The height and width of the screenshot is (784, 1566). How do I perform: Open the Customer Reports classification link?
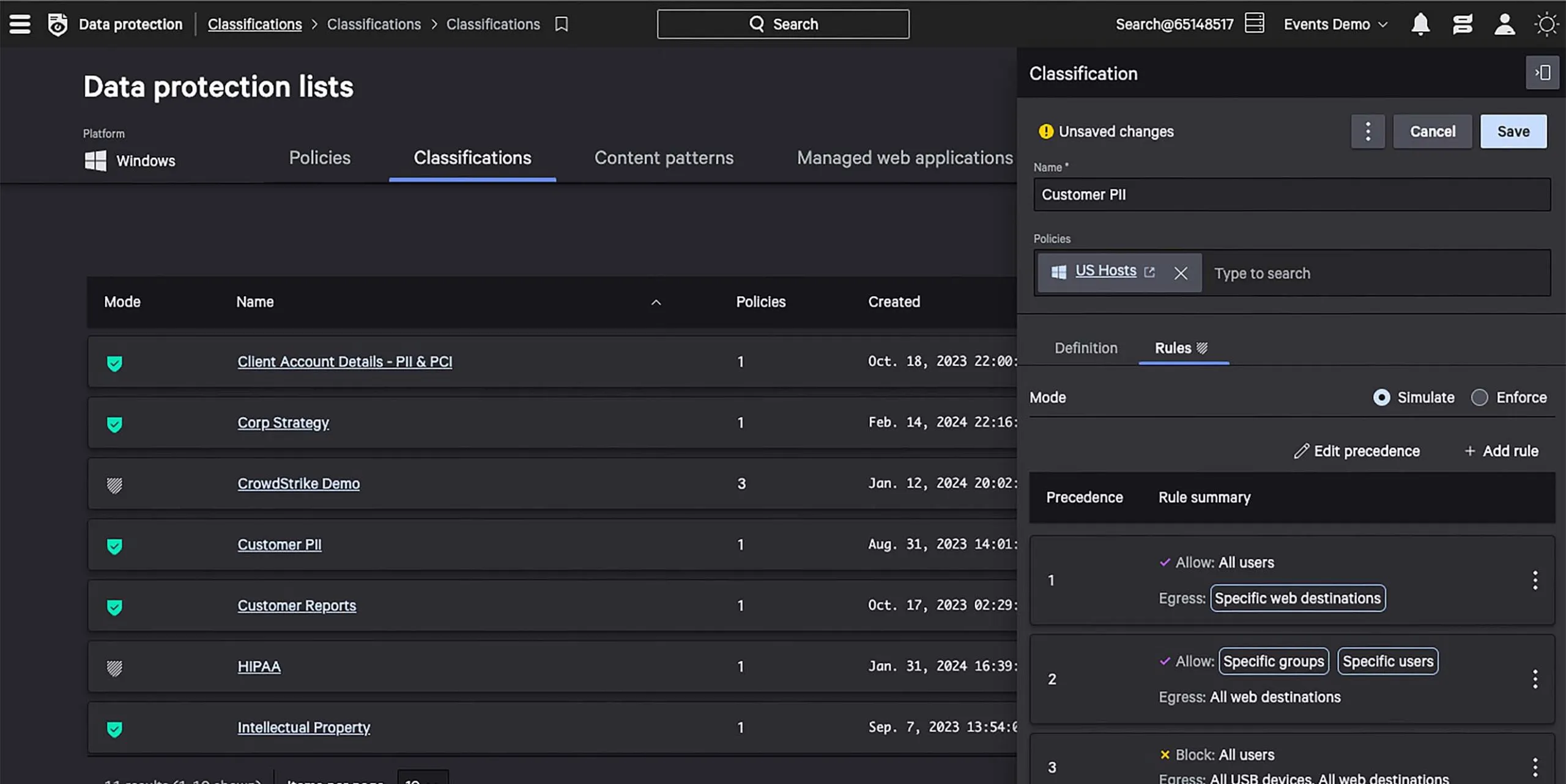tap(297, 605)
